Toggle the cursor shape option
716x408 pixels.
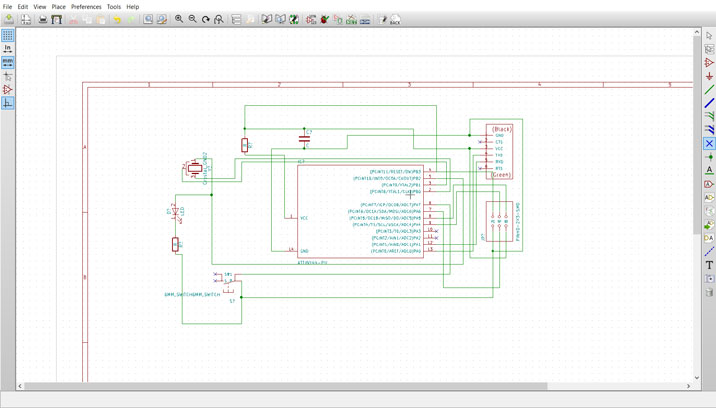click(x=8, y=76)
